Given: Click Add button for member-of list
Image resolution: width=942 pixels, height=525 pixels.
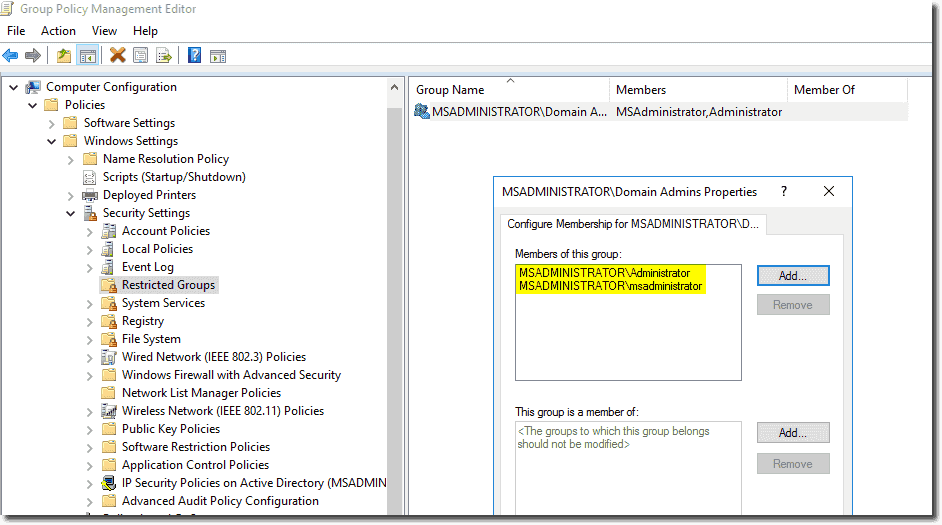Looking at the screenshot, I should [x=792, y=433].
